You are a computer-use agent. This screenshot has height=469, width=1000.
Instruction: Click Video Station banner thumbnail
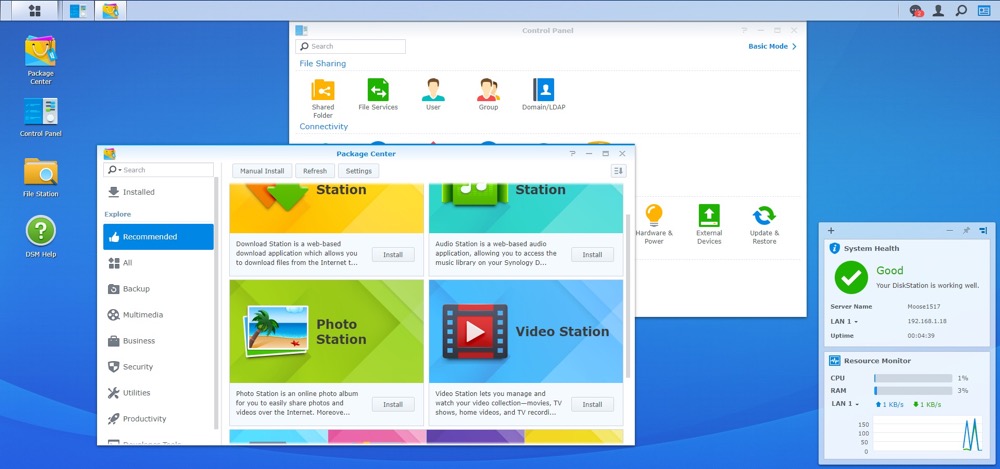526,331
